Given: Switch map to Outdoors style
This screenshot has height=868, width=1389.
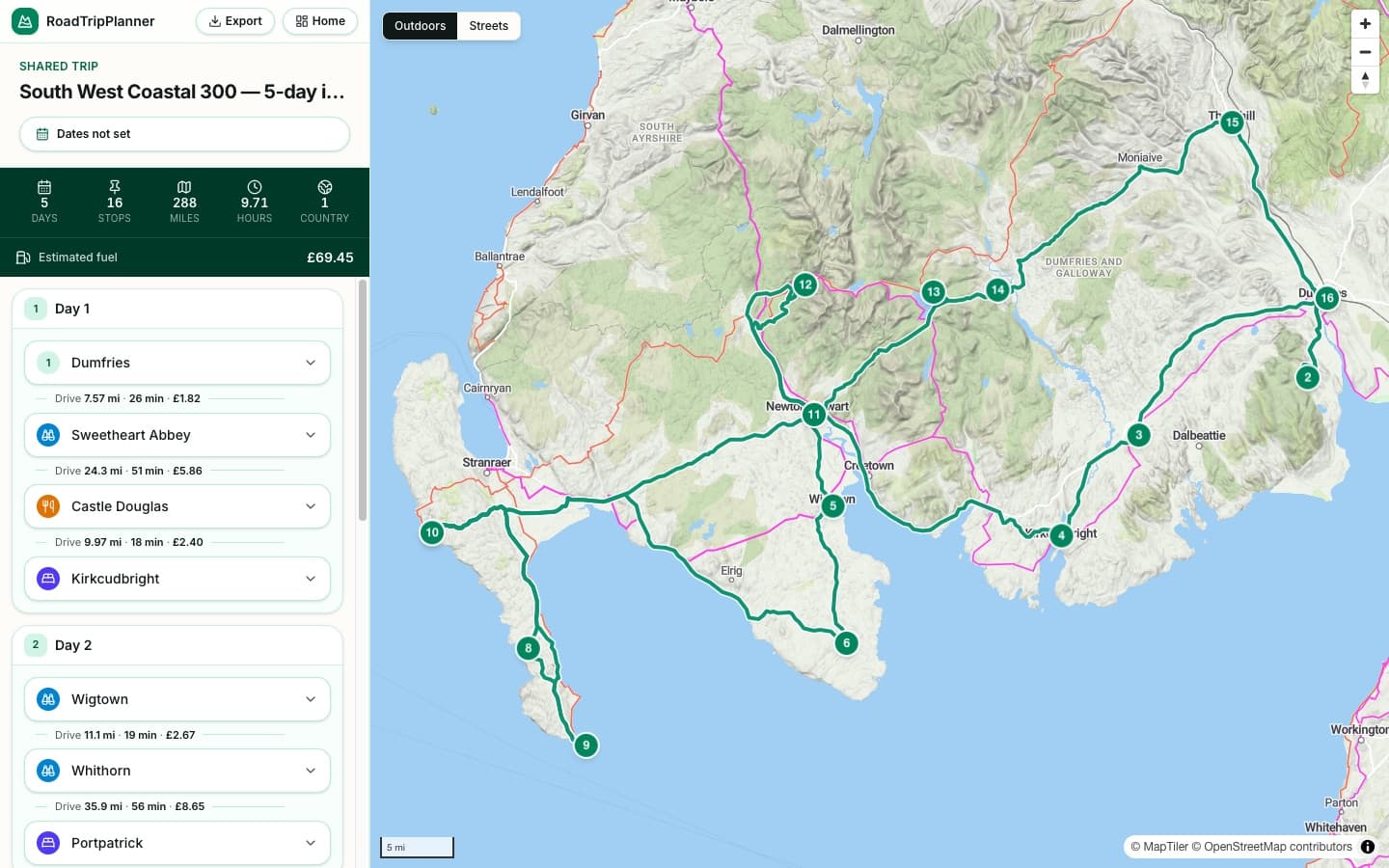Looking at the screenshot, I should [420, 26].
